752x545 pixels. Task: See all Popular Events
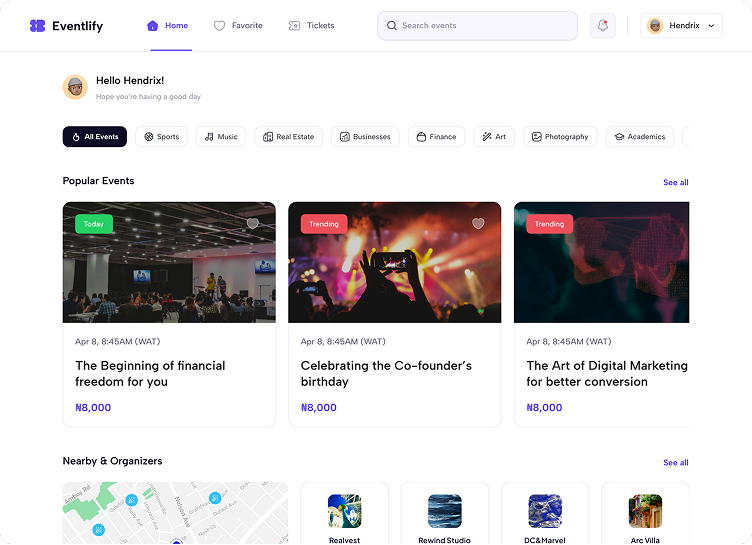pos(676,182)
